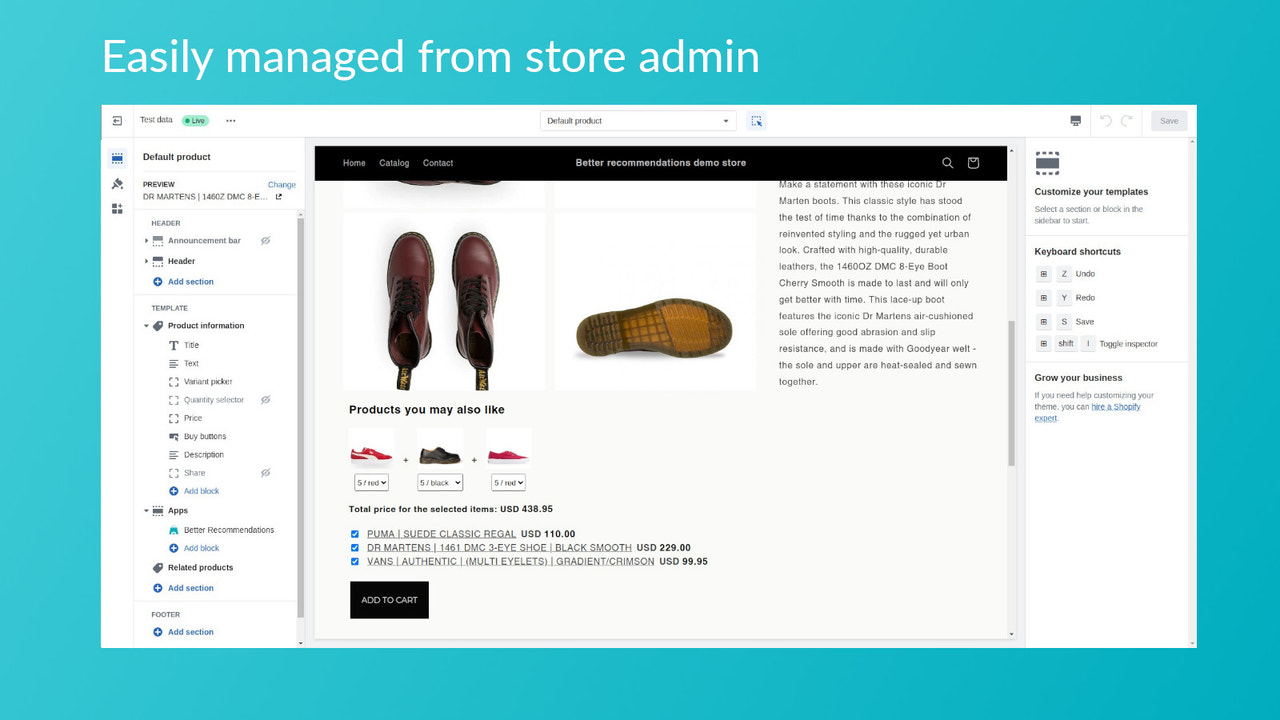Toggle the desktop preview icon

1074,120
